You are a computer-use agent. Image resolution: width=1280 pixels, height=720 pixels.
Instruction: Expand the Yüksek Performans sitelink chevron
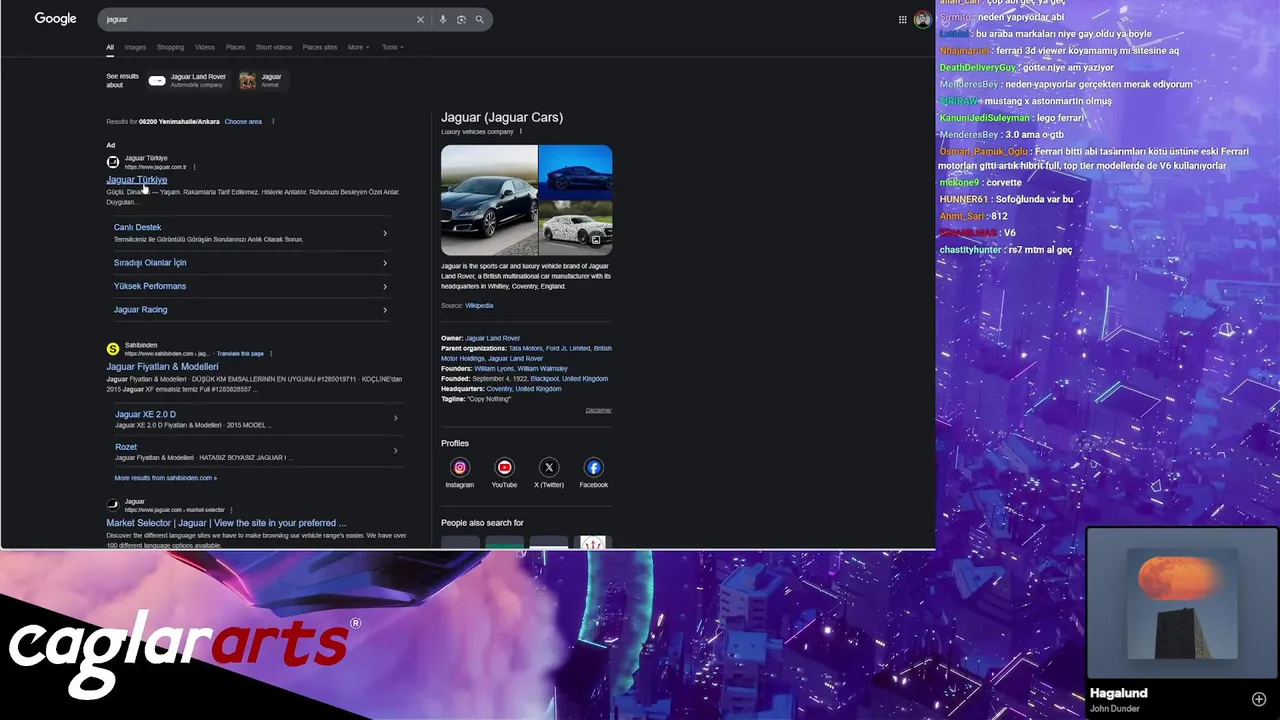click(x=385, y=286)
